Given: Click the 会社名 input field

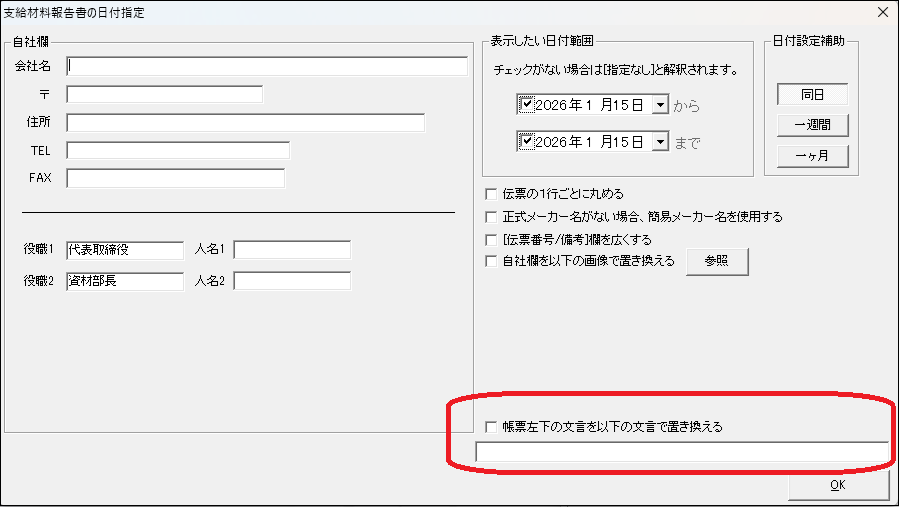Looking at the screenshot, I should (x=267, y=66).
